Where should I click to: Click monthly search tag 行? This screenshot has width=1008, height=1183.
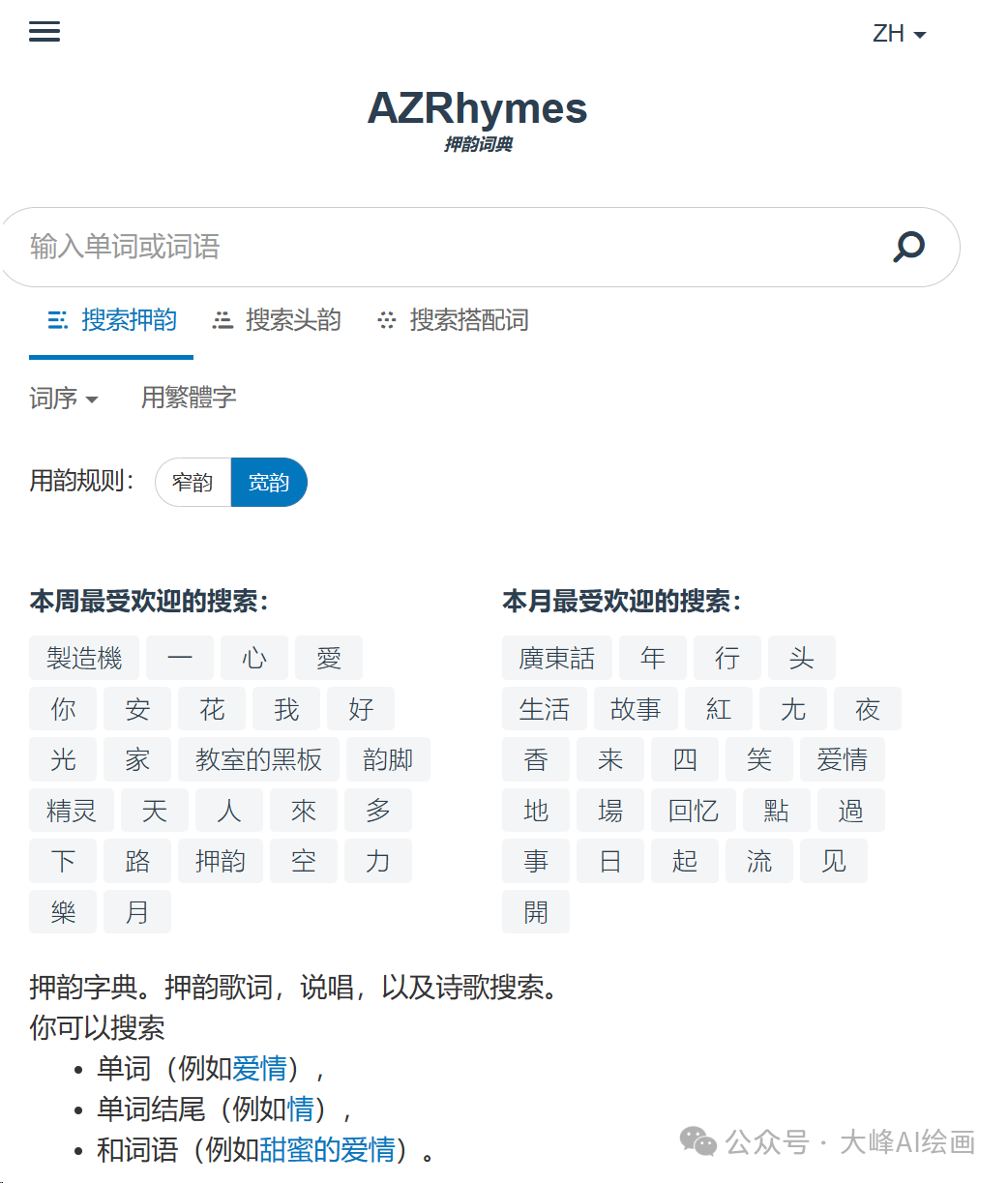tap(727, 659)
